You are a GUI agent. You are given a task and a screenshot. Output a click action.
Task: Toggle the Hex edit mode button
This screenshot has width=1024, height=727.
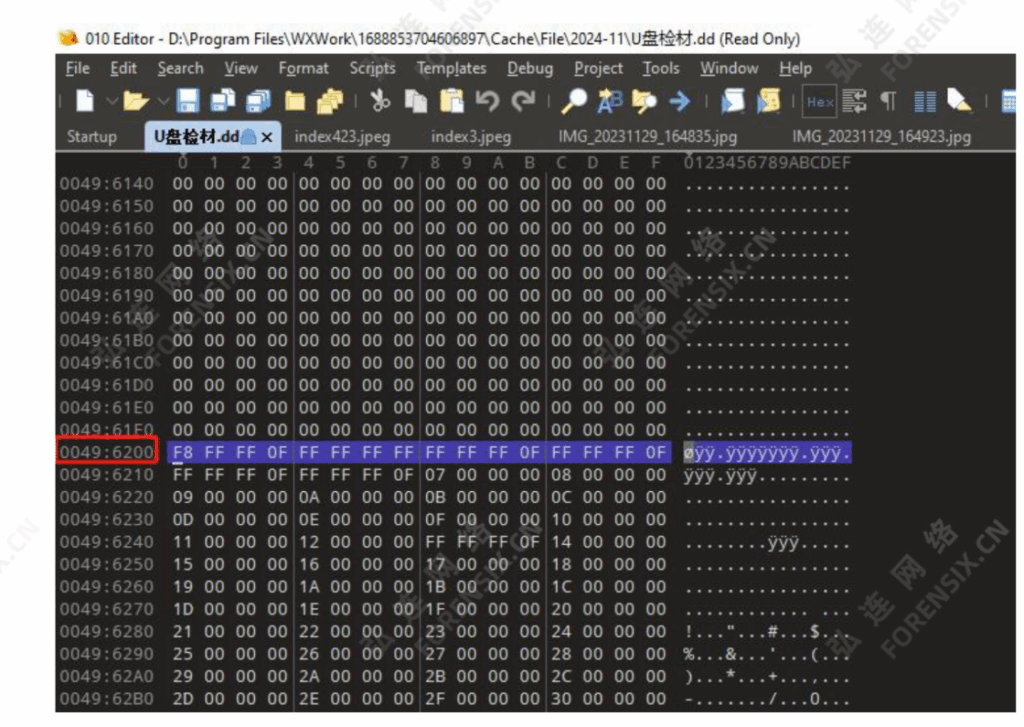click(820, 101)
